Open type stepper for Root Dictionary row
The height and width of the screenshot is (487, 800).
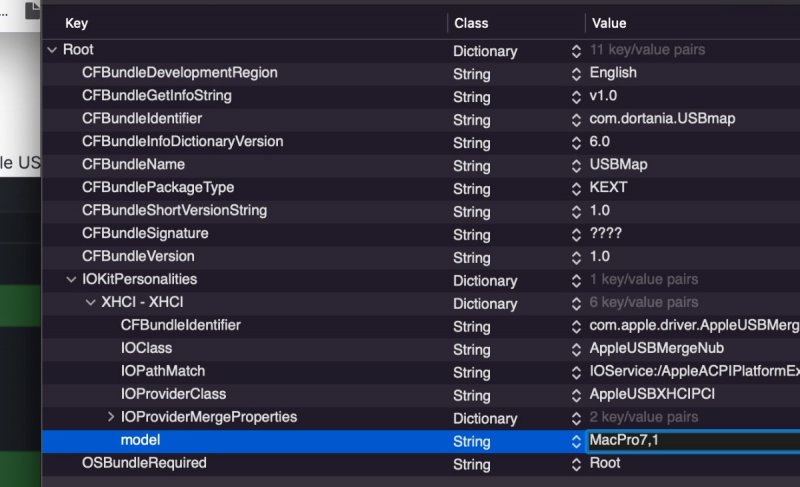[576, 50]
